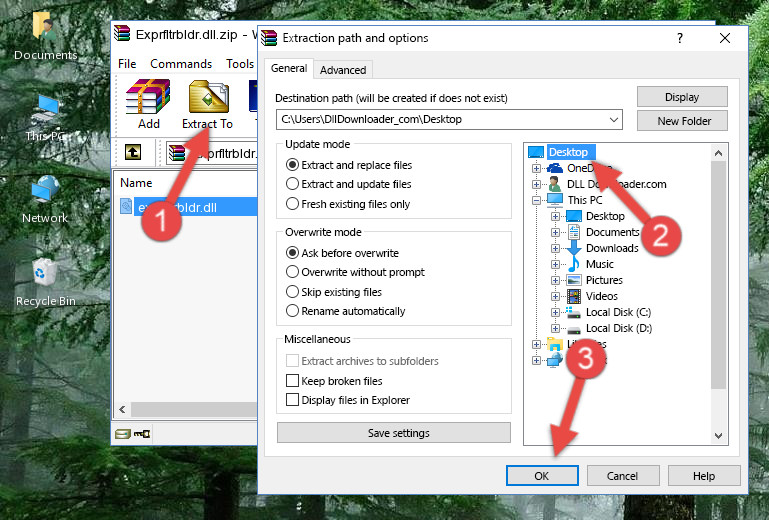
Task: Expand the OneDrive tree node
Action: tap(537, 168)
